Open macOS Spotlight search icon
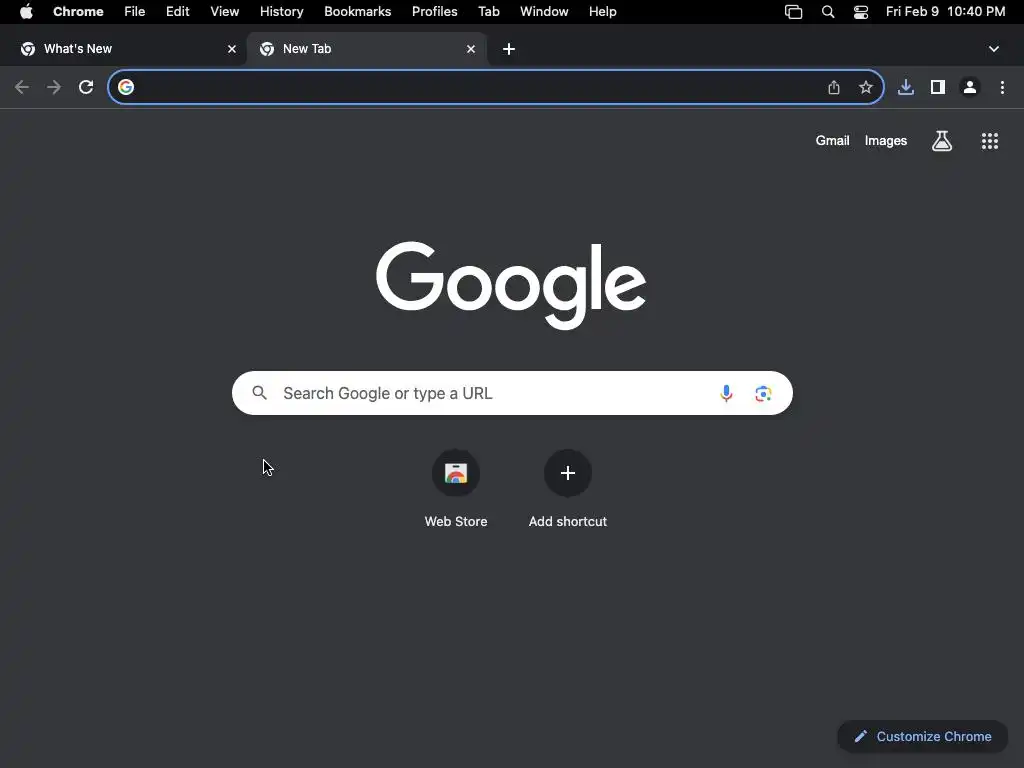 pyautogui.click(x=828, y=12)
